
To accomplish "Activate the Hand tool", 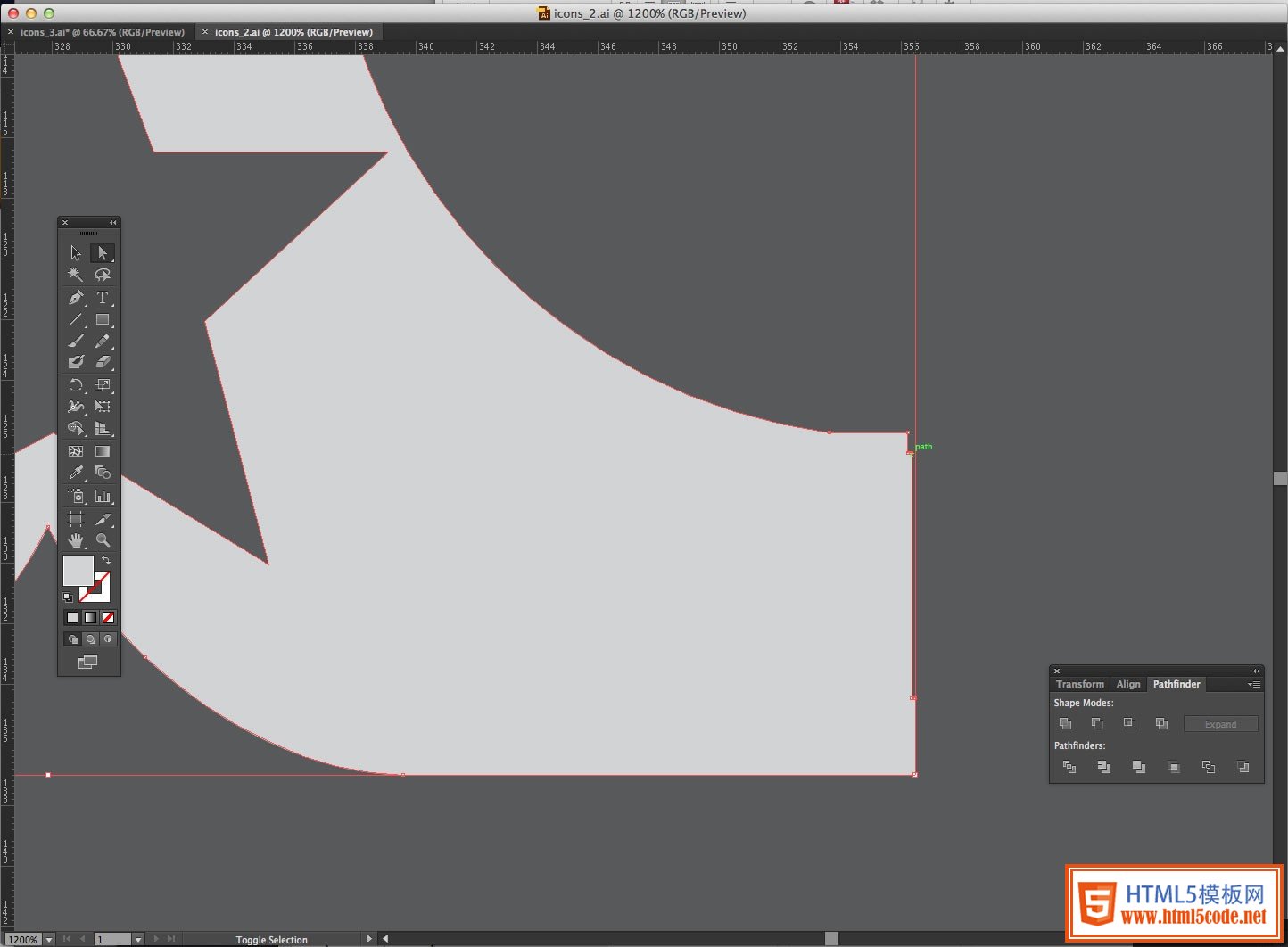I will point(76,540).
